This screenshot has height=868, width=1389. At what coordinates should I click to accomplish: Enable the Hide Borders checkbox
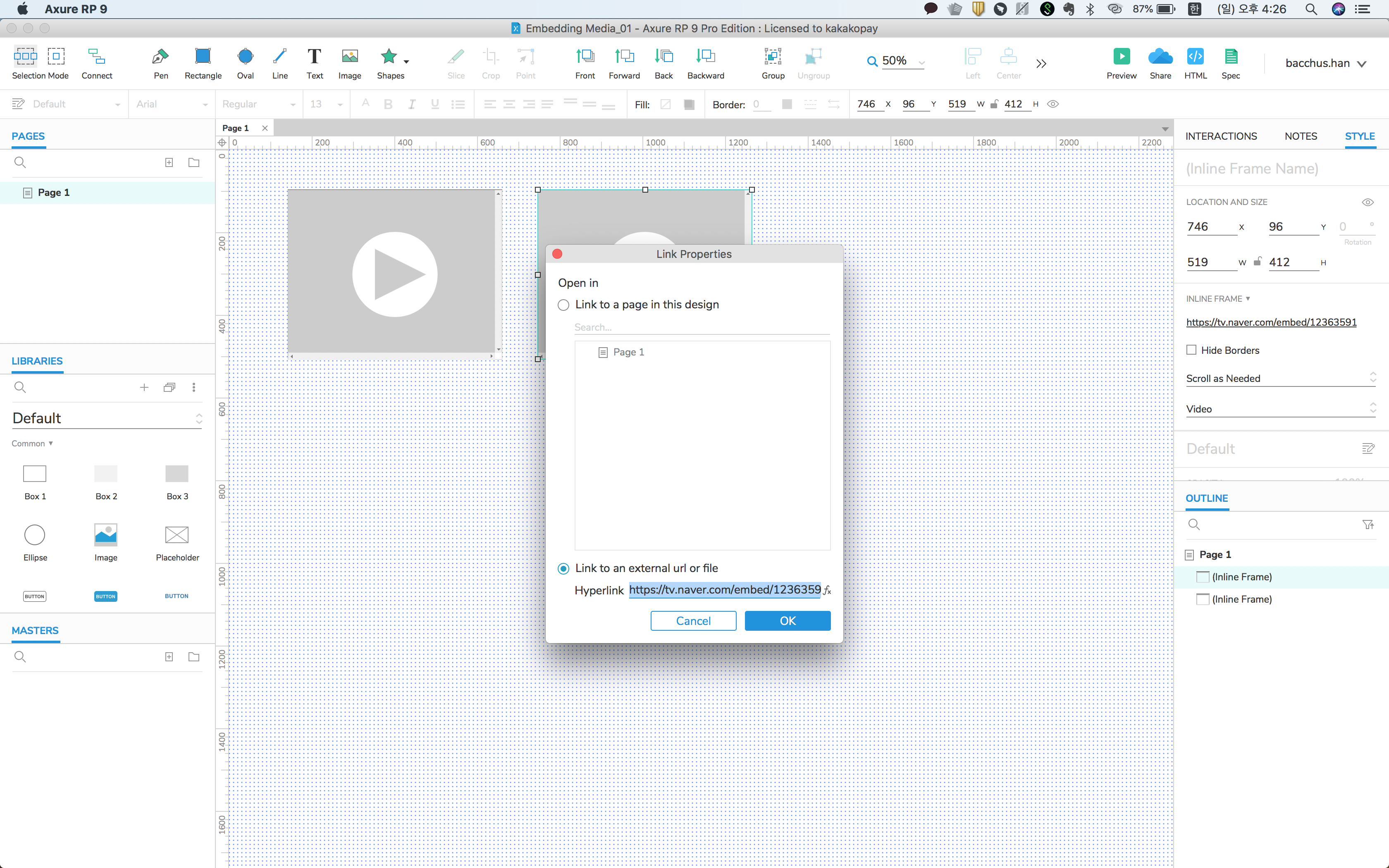coord(1191,350)
